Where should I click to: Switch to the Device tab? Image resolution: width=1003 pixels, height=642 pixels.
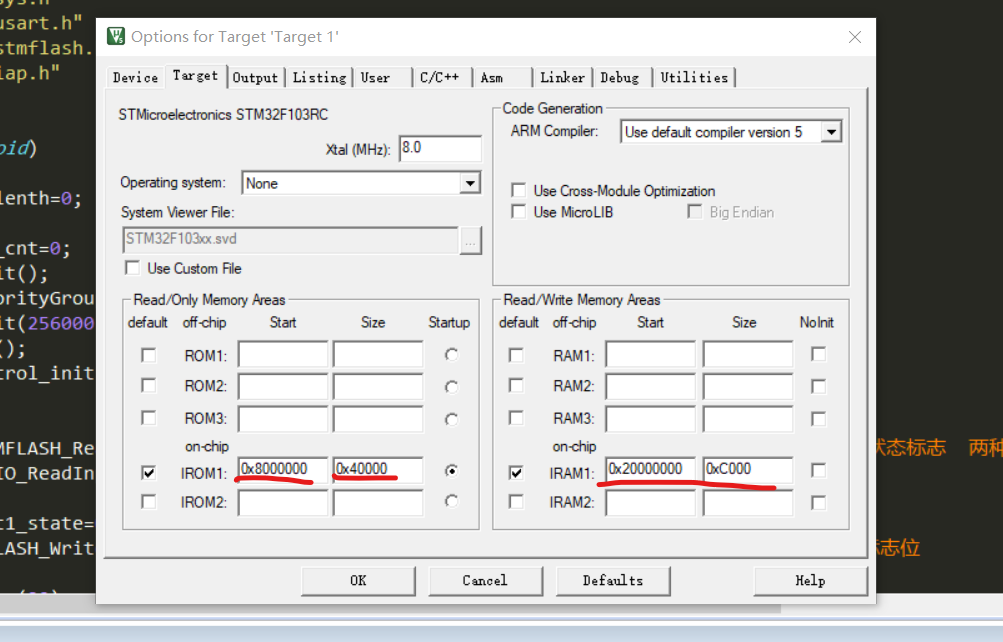tap(135, 76)
